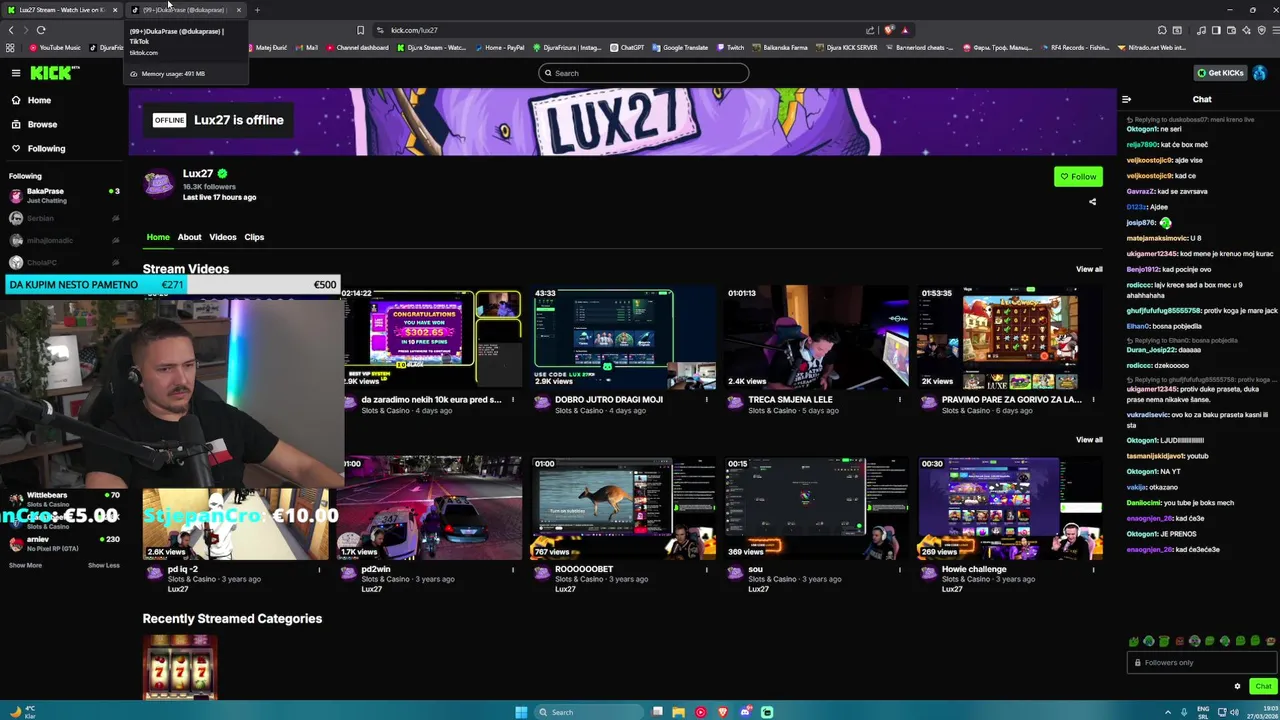Open options menu for 'PRAVIMO PARE ZA GORIVO'
This screenshot has width=1280, height=720.
(1092, 400)
